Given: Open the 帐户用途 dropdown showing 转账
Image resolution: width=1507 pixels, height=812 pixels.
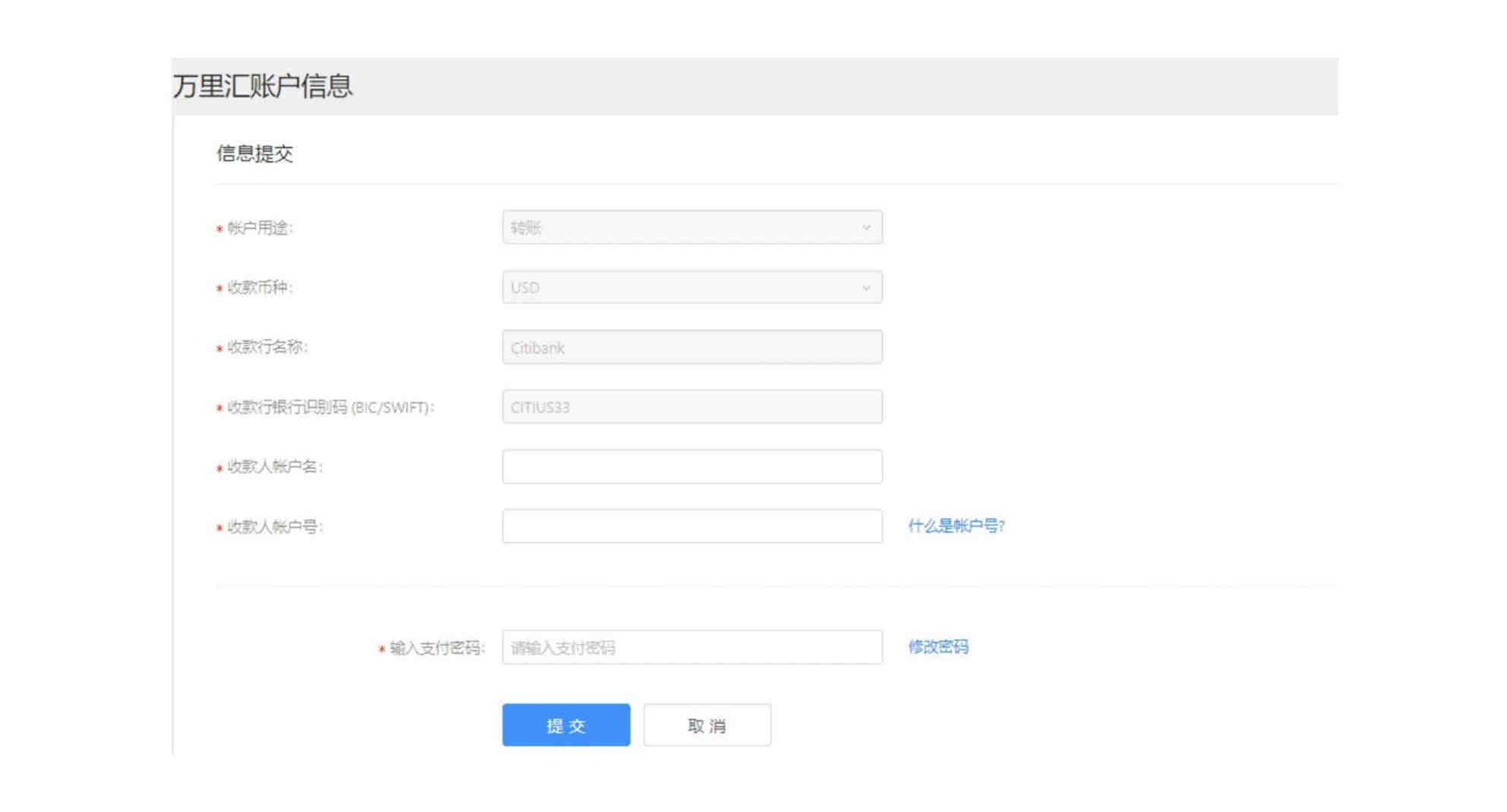Looking at the screenshot, I should click(692, 227).
